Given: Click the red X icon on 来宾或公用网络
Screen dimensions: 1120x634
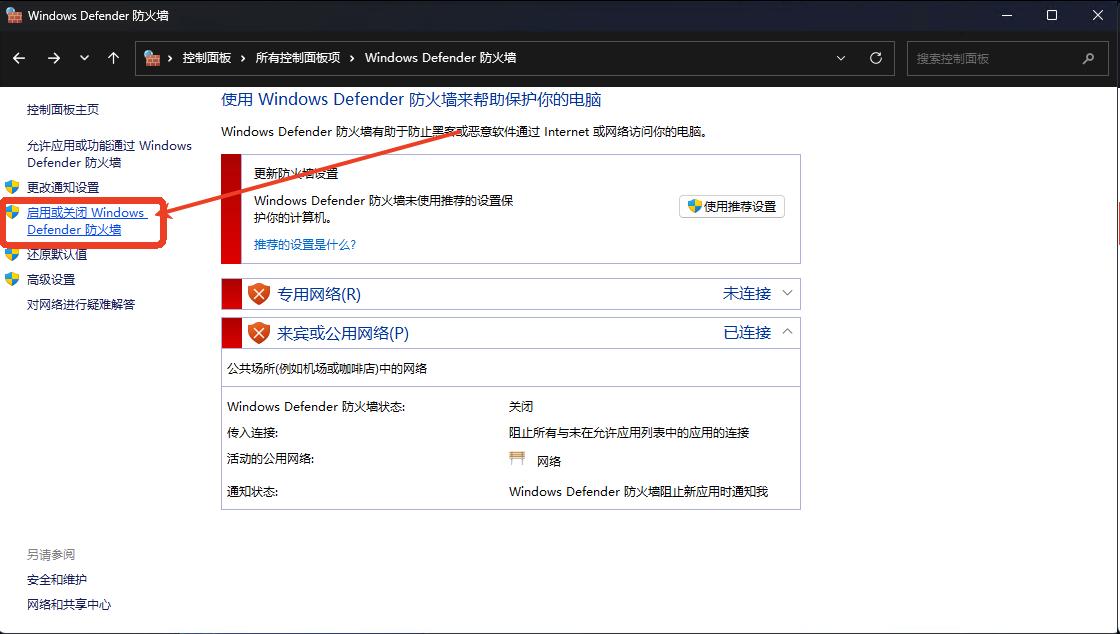Looking at the screenshot, I should (x=258, y=332).
